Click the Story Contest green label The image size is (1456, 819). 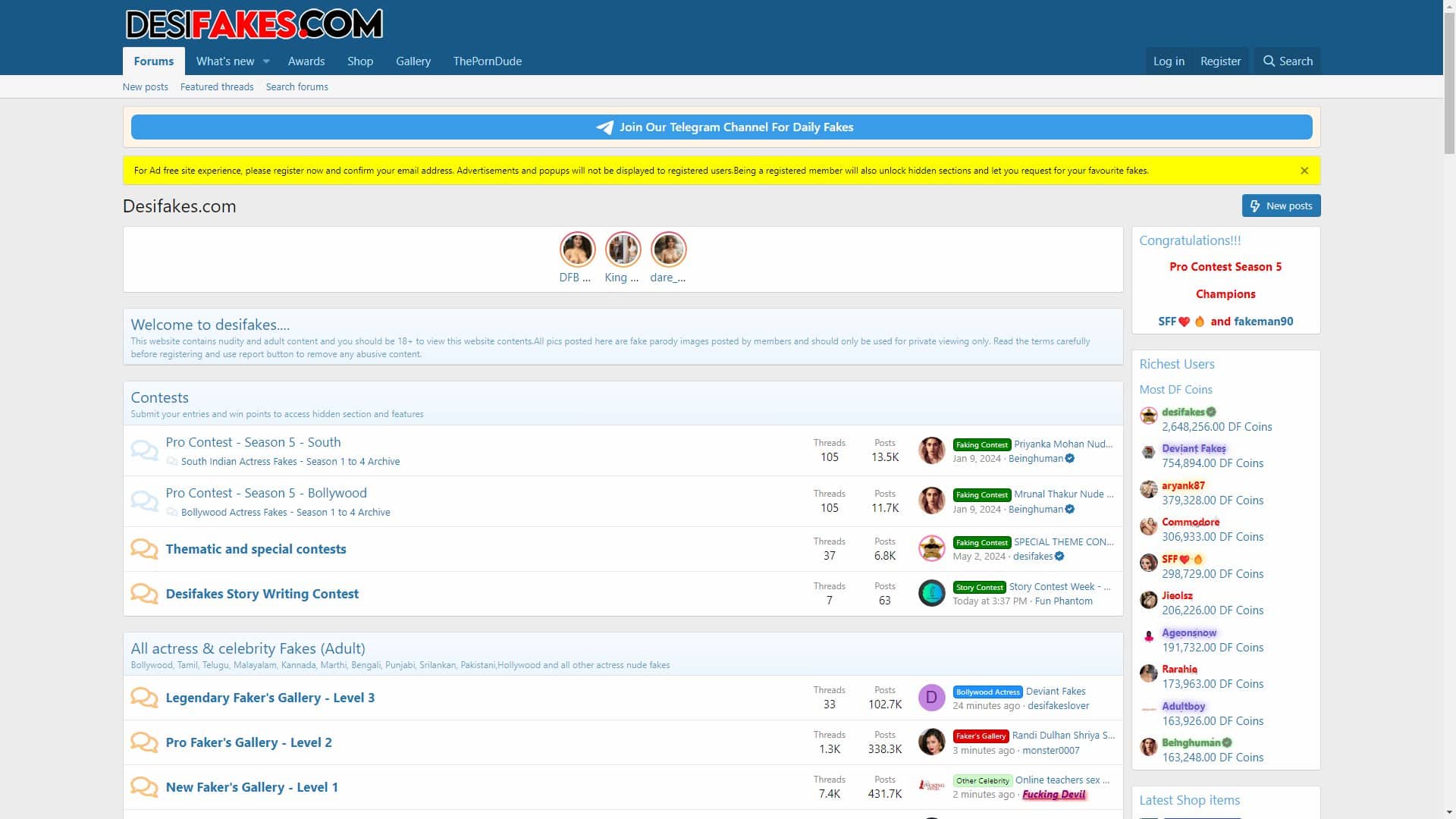979,588
